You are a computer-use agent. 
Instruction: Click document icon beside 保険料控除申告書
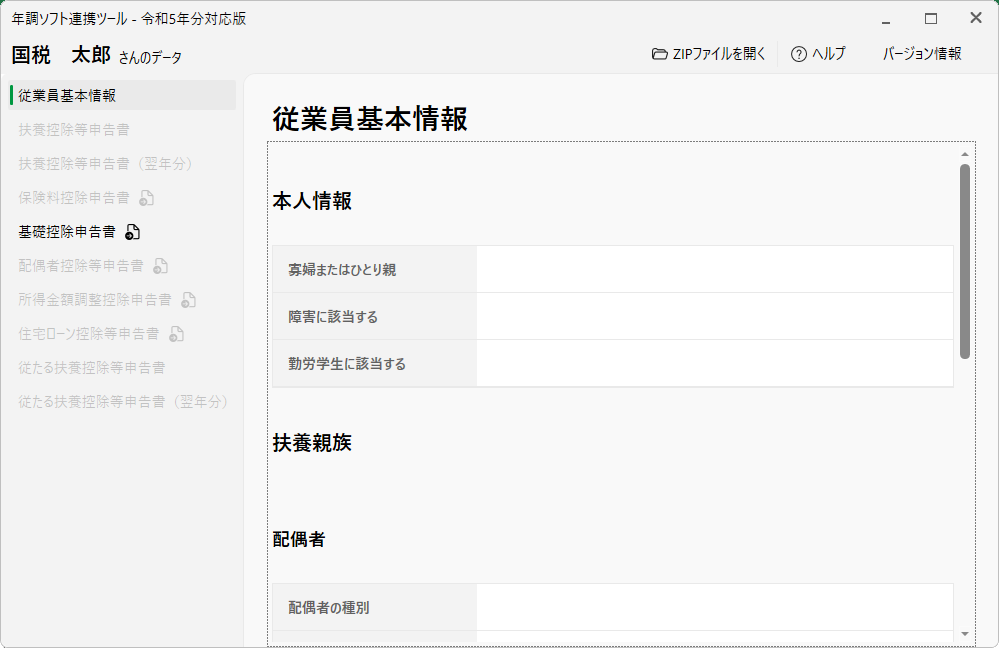point(146,198)
